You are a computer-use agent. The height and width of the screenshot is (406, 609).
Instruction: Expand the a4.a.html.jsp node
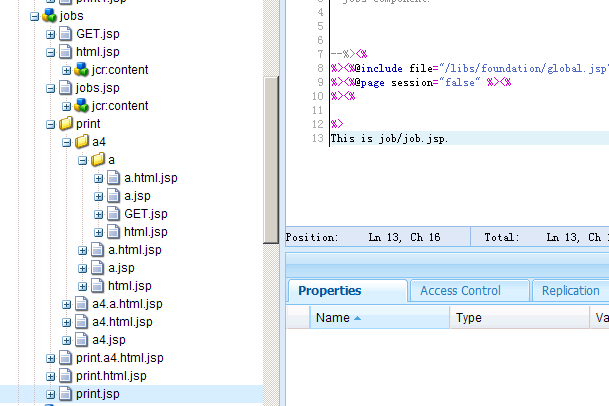66,304
